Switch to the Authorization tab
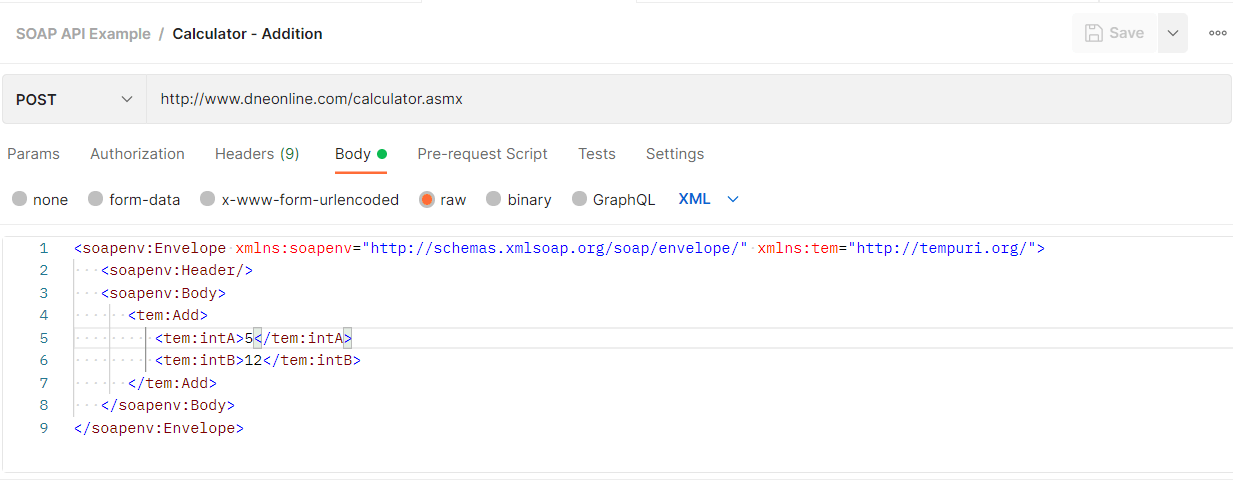 [137, 154]
